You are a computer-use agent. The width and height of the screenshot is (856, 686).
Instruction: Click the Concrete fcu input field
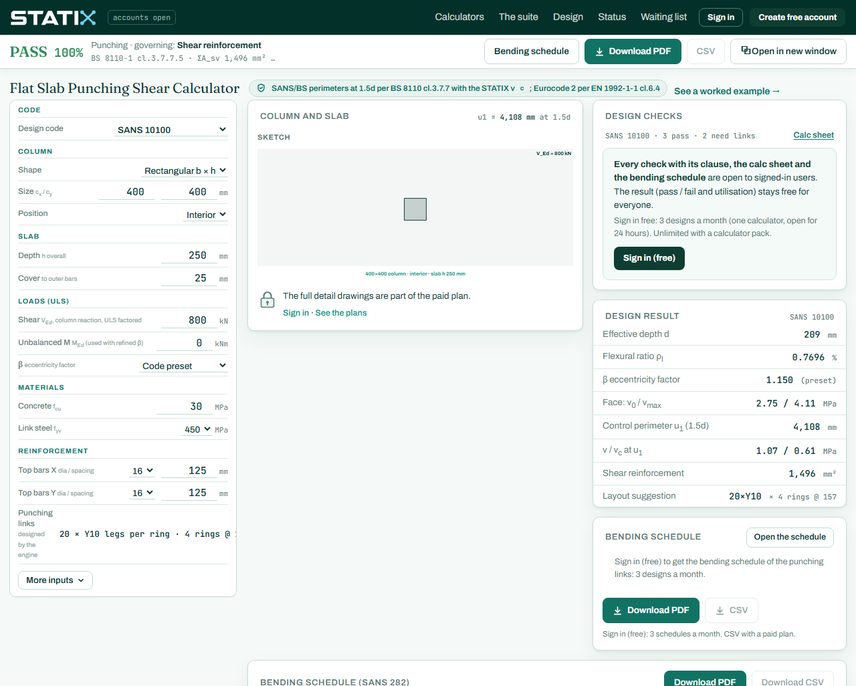pyautogui.click(x=183, y=407)
